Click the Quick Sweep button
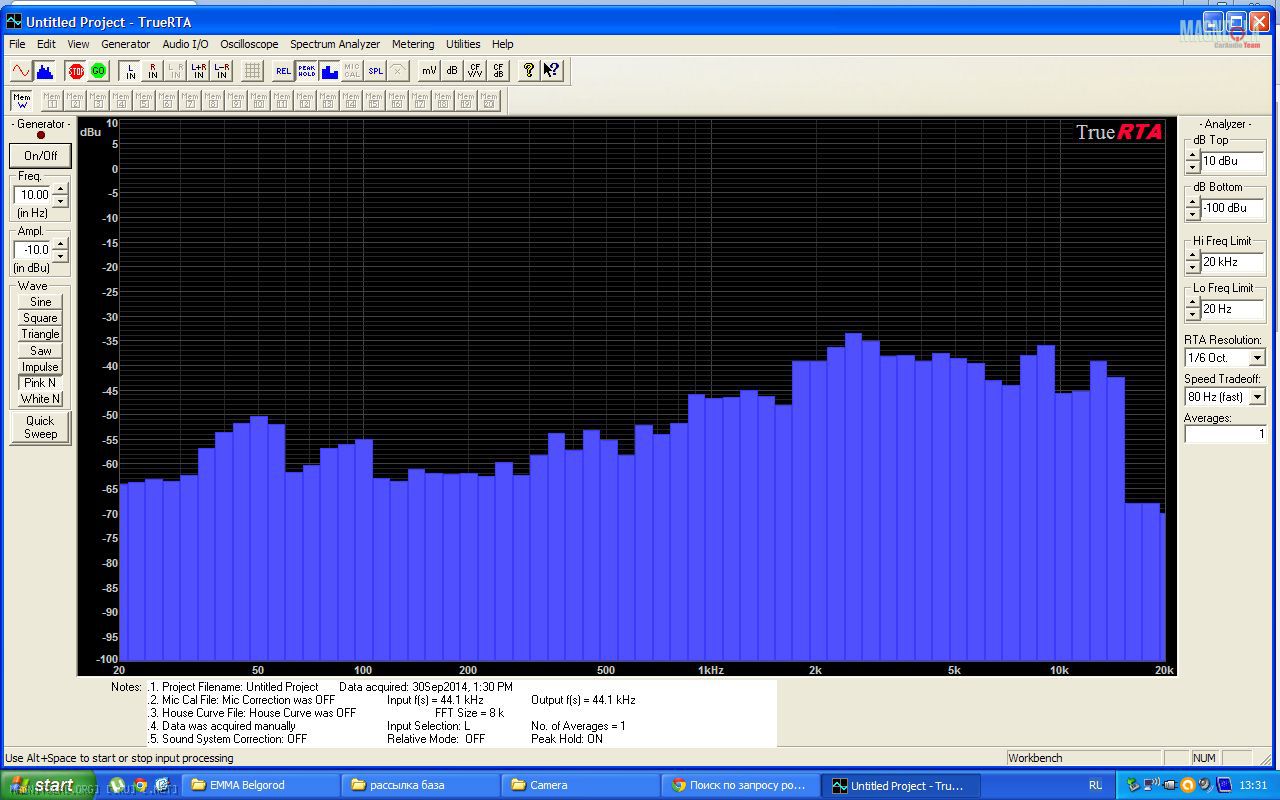The width and height of the screenshot is (1280, 800). pyautogui.click(x=41, y=427)
